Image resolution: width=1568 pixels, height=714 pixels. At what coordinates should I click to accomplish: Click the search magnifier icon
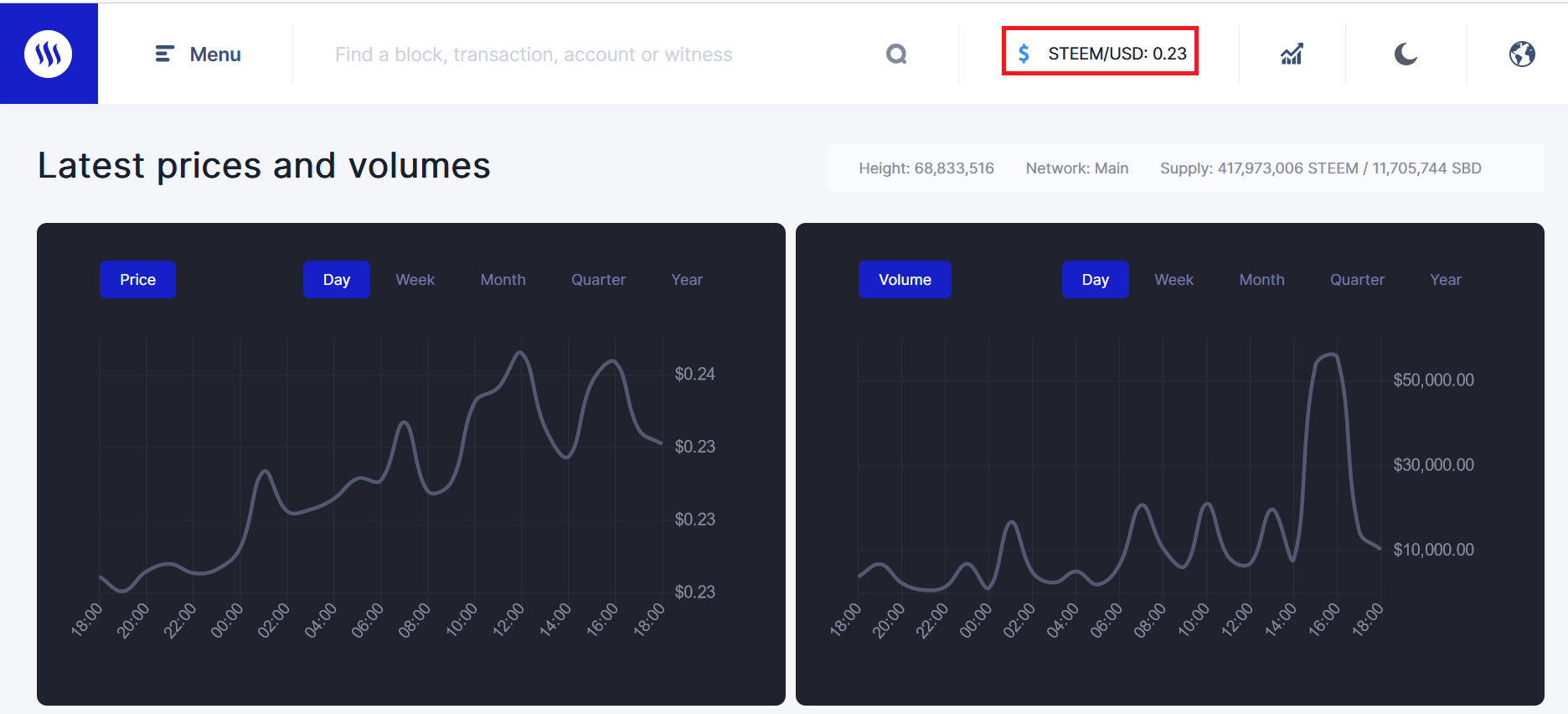coord(896,54)
